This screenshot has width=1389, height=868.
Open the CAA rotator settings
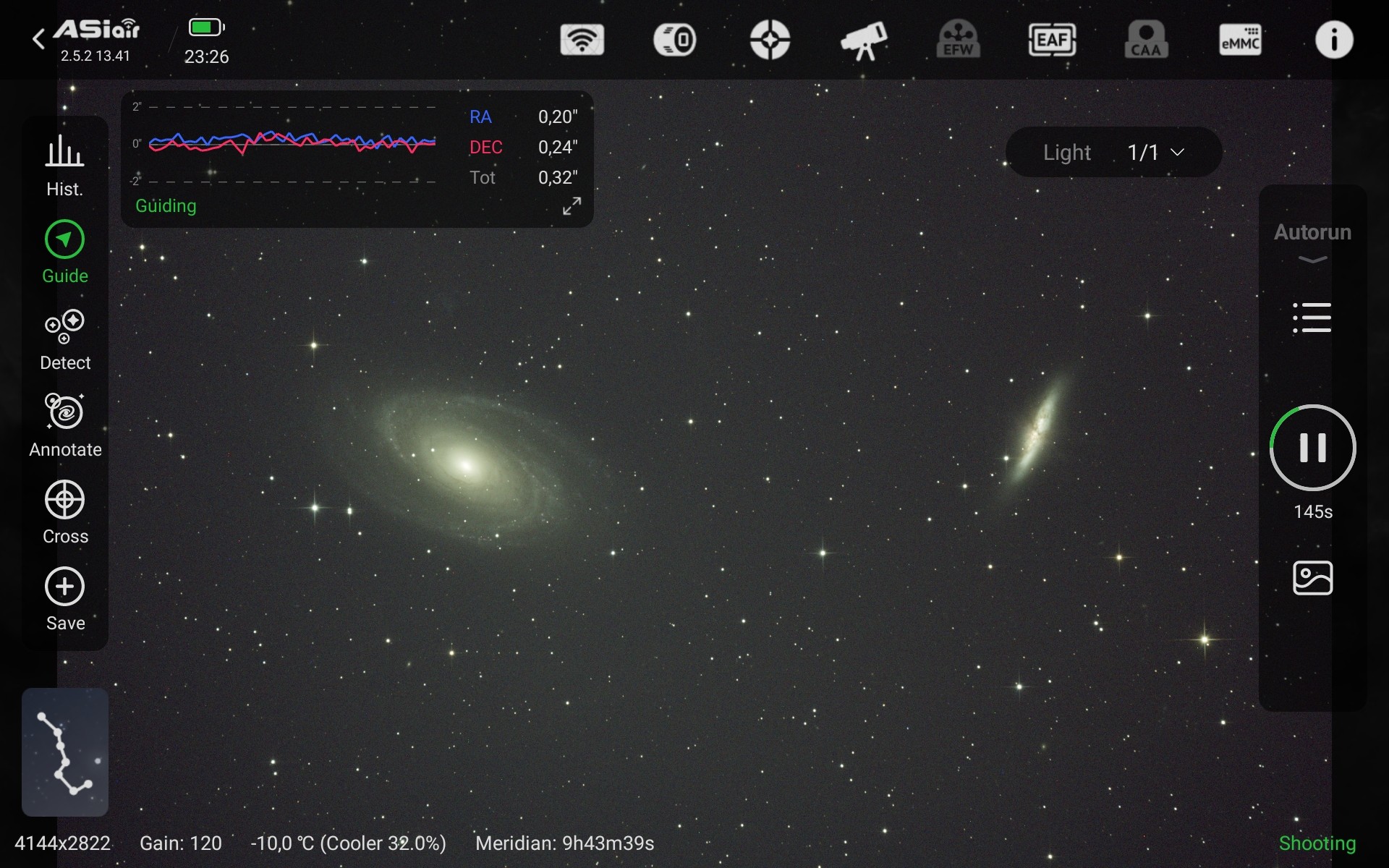(1146, 40)
